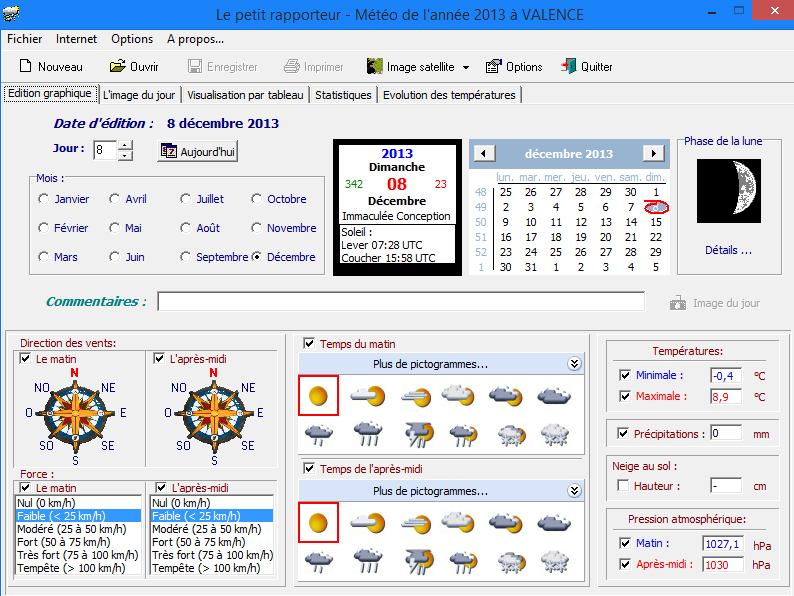The width and height of the screenshot is (794, 596).
Task: Expand morning Plus de pictogrammes chevron
Action: point(574,364)
